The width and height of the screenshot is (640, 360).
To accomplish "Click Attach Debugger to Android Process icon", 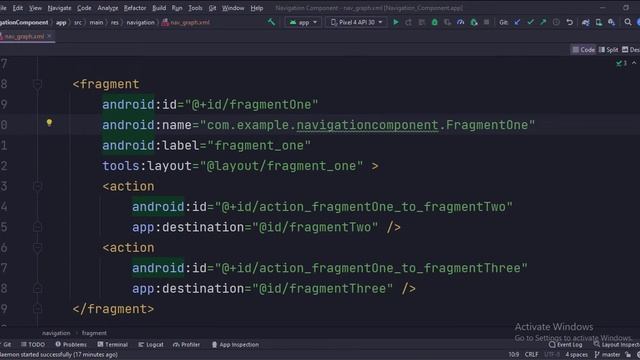I will [474, 22].
